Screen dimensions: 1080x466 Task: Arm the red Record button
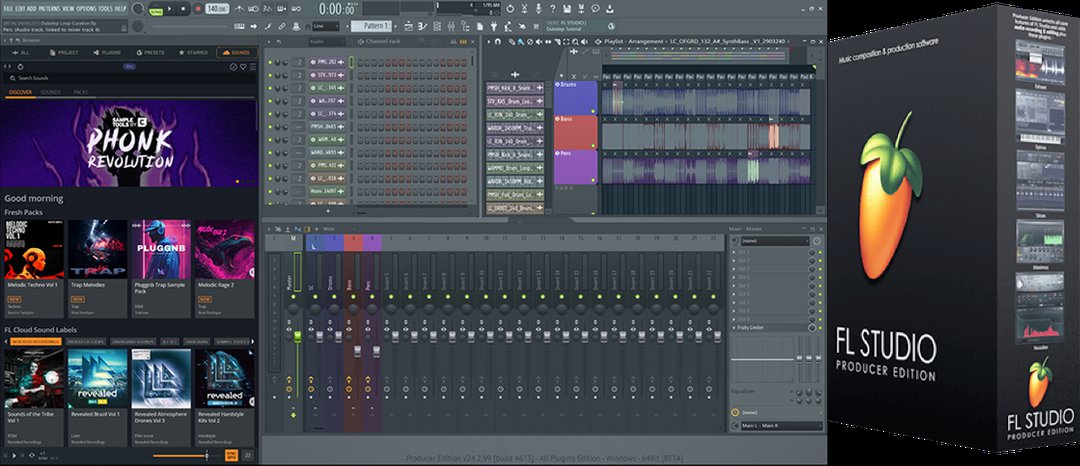pos(198,9)
